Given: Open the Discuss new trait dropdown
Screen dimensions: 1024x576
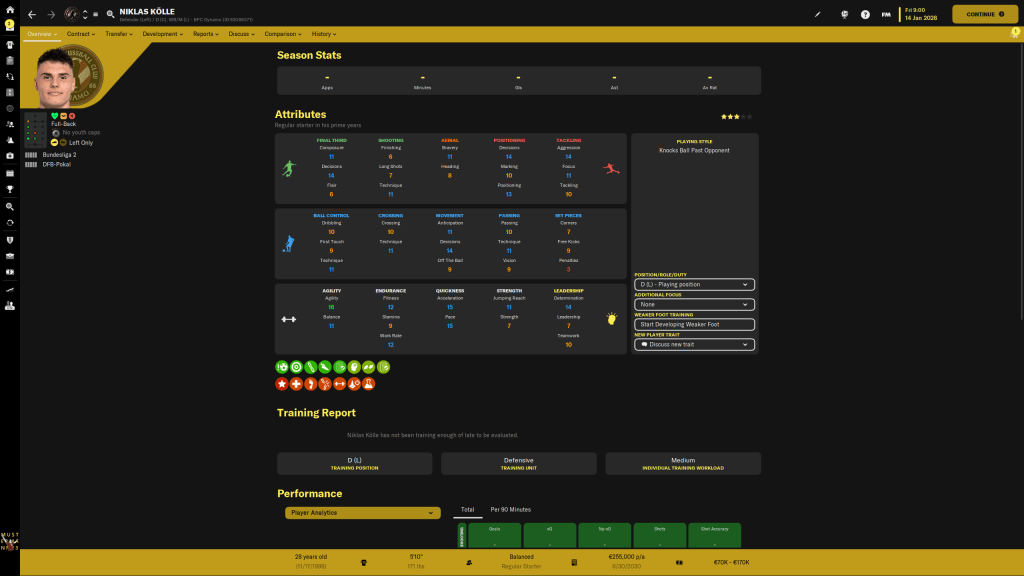Looking at the screenshot, I should tap(694, 344).
